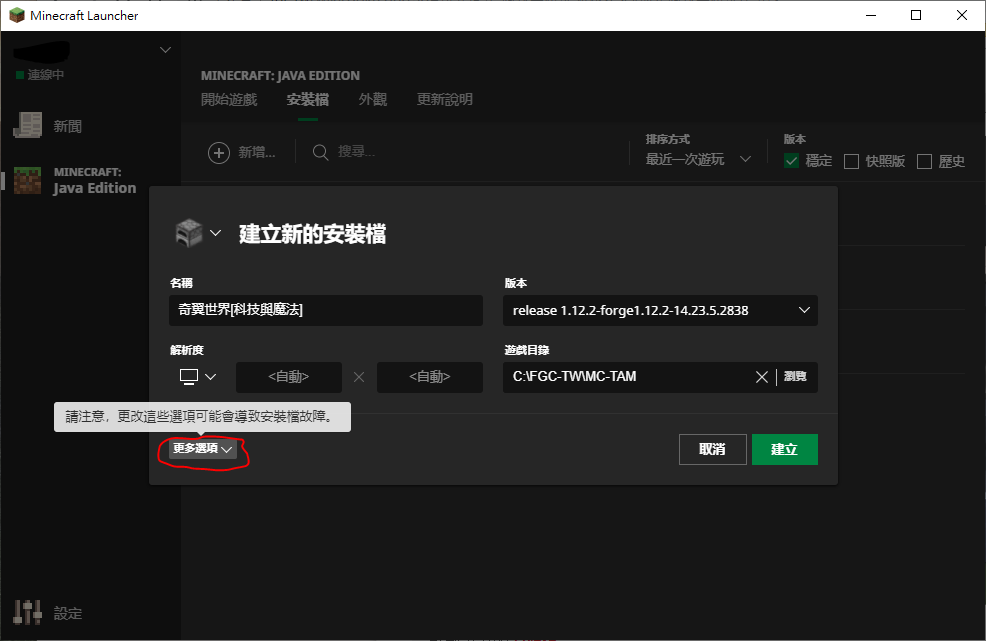This screenshot has height=641, width=986.
Task: Enable the 快照版 snapshot checkbox
Action: pos(852,161)
